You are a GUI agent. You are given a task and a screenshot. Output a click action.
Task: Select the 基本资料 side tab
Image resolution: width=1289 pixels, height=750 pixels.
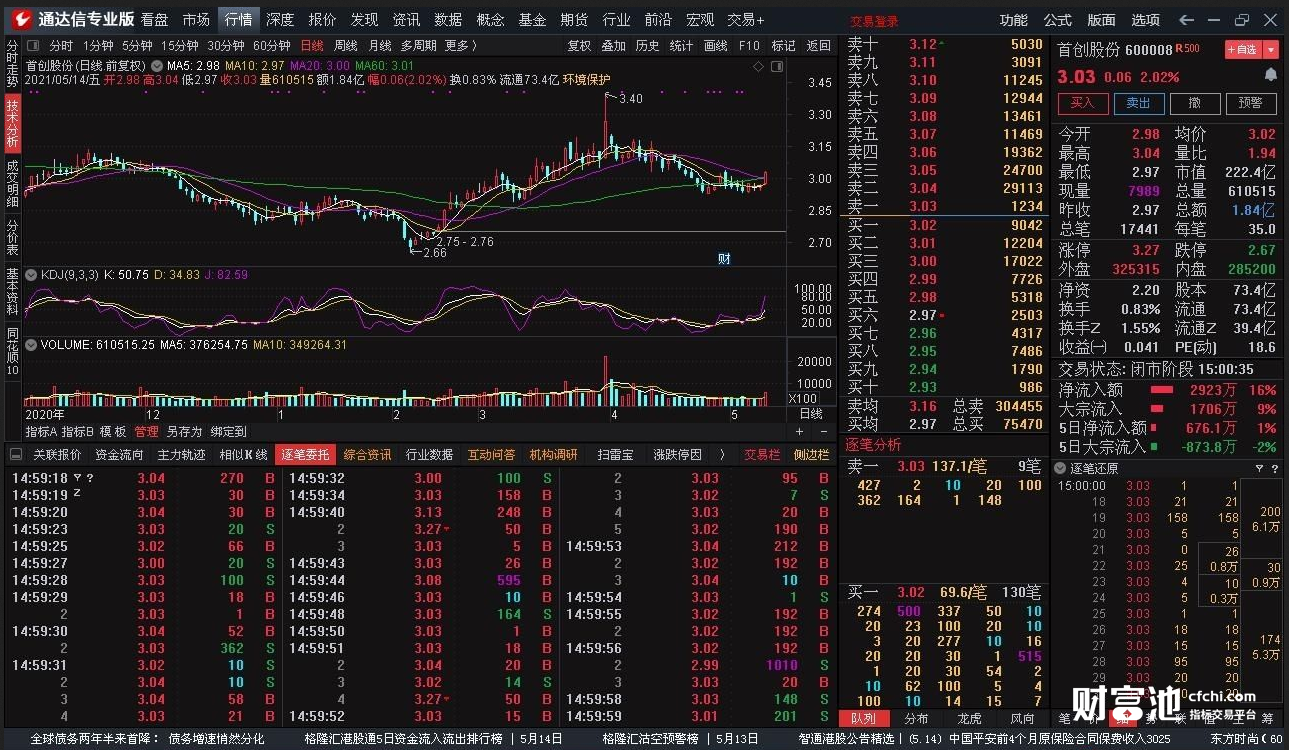12,293
